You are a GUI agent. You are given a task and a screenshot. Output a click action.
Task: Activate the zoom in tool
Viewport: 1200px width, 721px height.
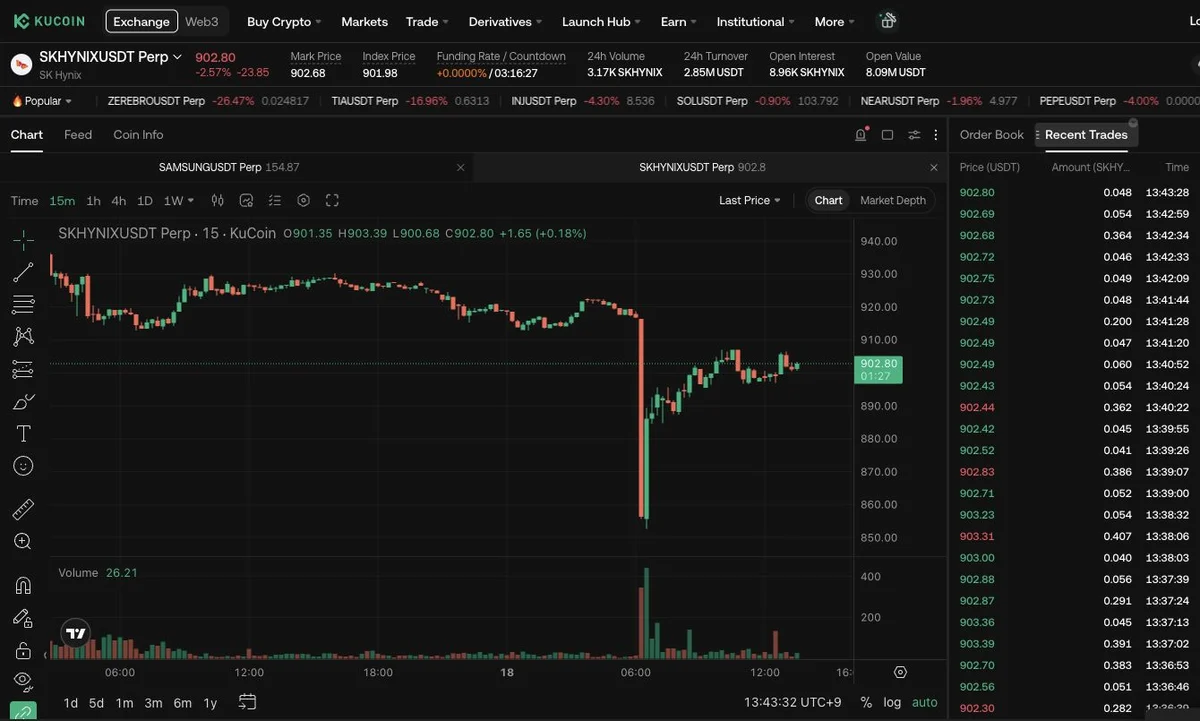(23, 541)
